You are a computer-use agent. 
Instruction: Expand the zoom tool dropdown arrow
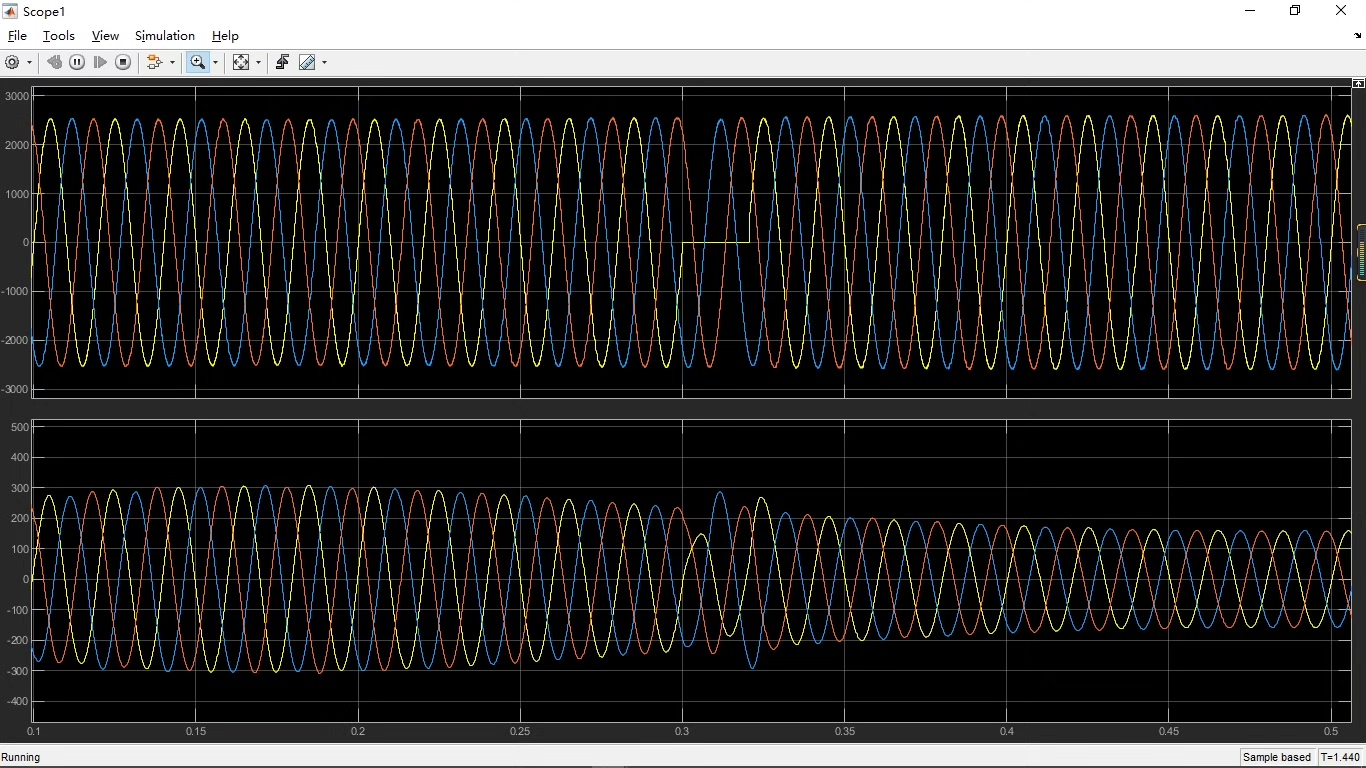pos(215,62)
